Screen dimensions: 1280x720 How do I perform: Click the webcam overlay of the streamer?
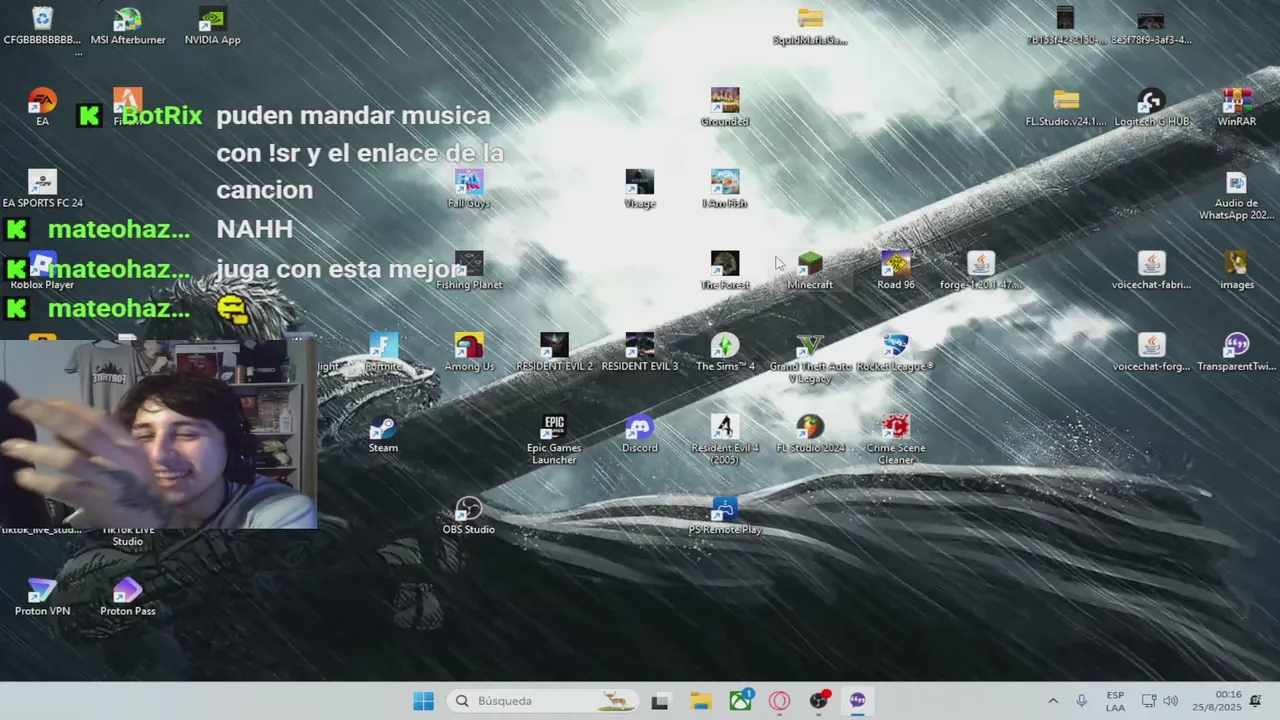coord(158,434)
